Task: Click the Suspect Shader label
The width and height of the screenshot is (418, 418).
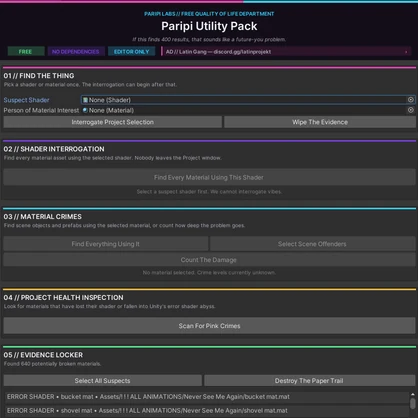Action: coord(26,100)
